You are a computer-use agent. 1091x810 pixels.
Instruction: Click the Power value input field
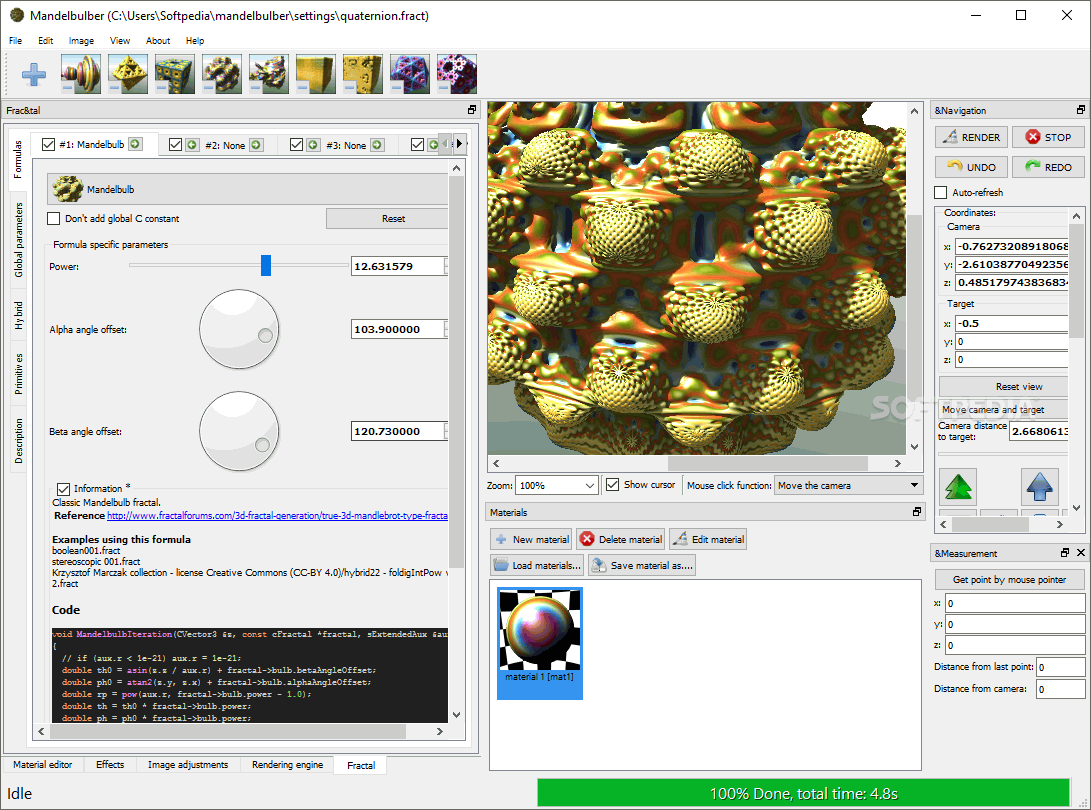398,266
